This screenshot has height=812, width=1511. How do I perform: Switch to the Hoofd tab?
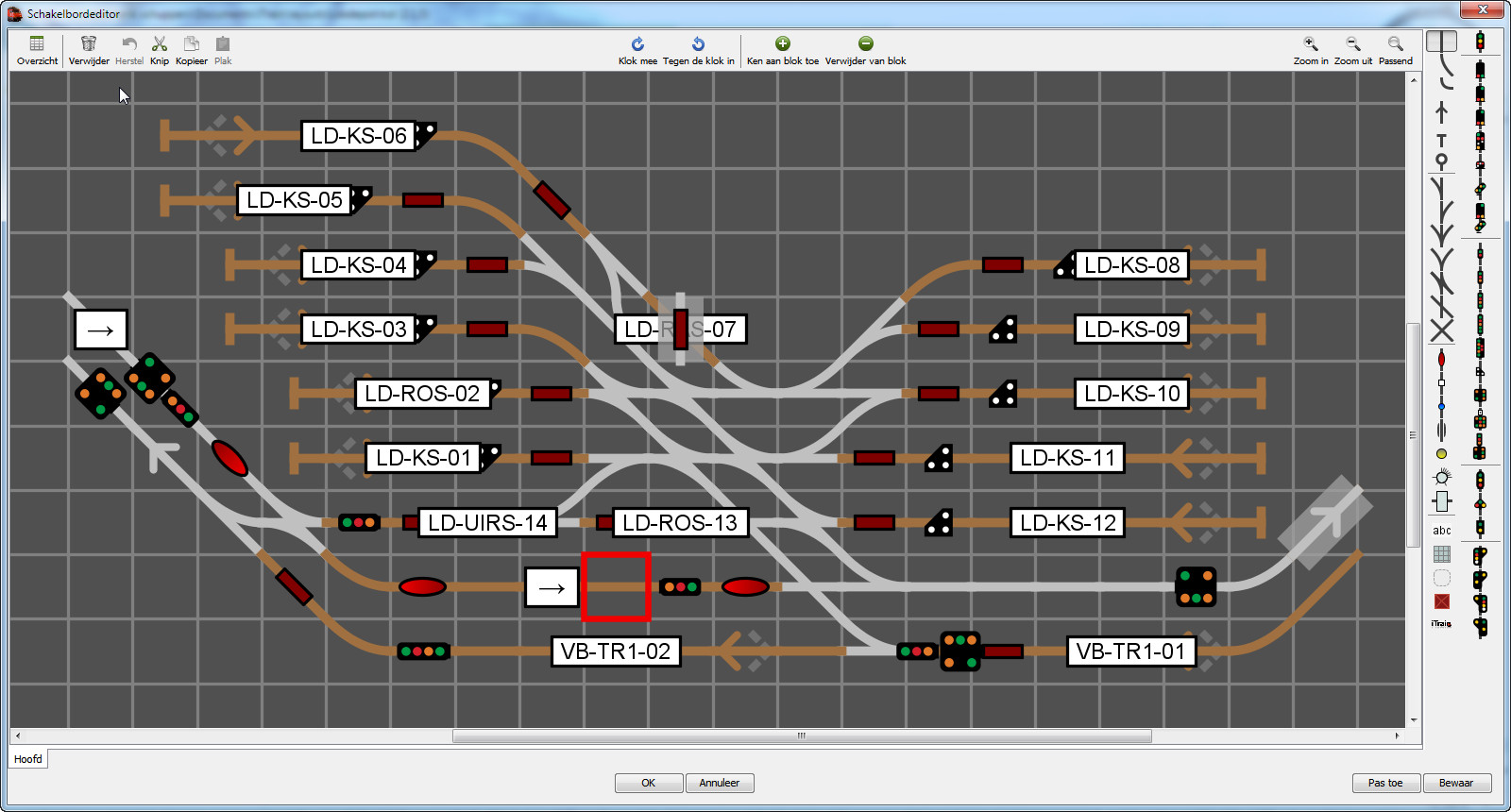[27, 759]
